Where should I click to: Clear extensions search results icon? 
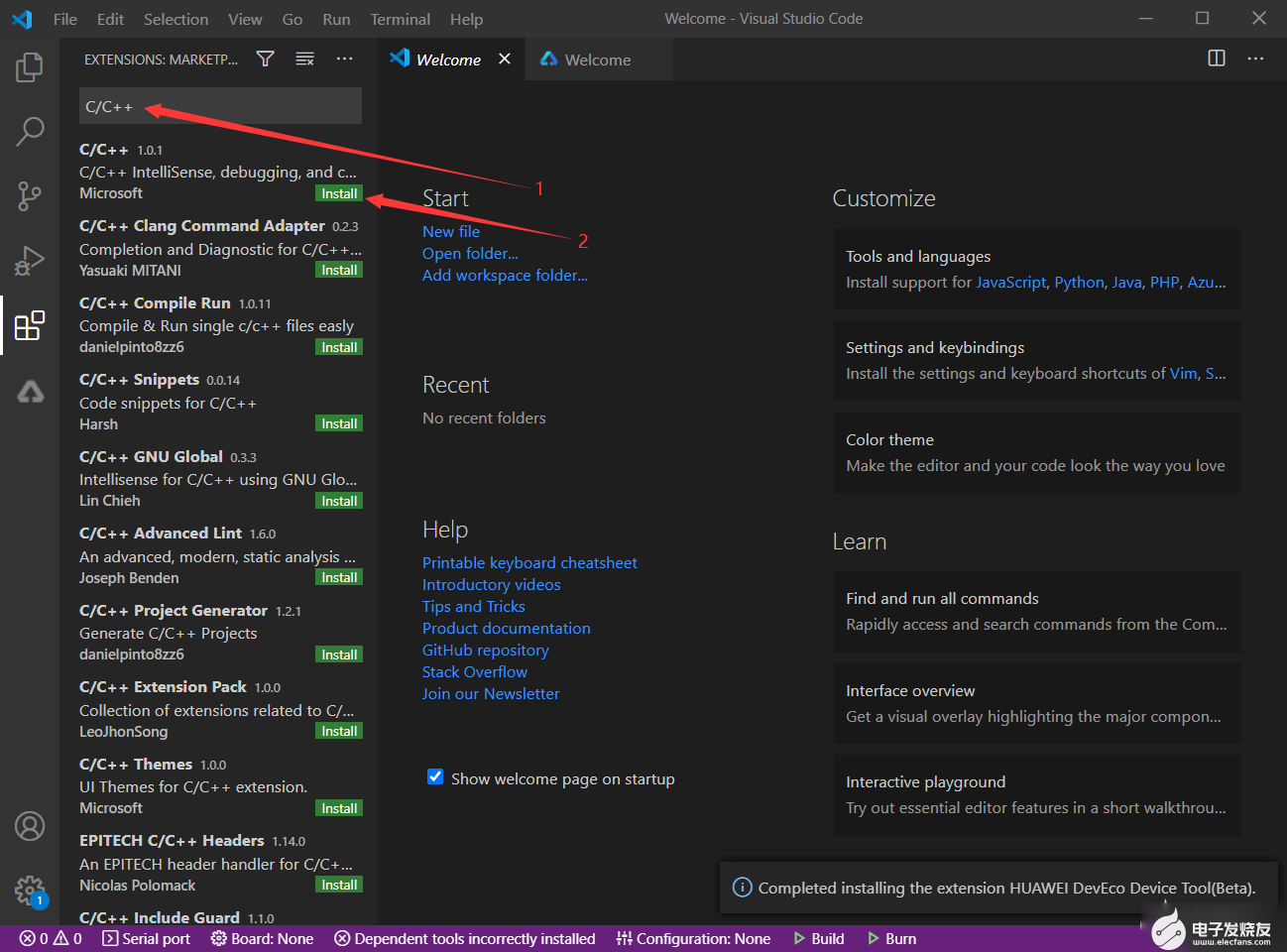coord(304,59)
